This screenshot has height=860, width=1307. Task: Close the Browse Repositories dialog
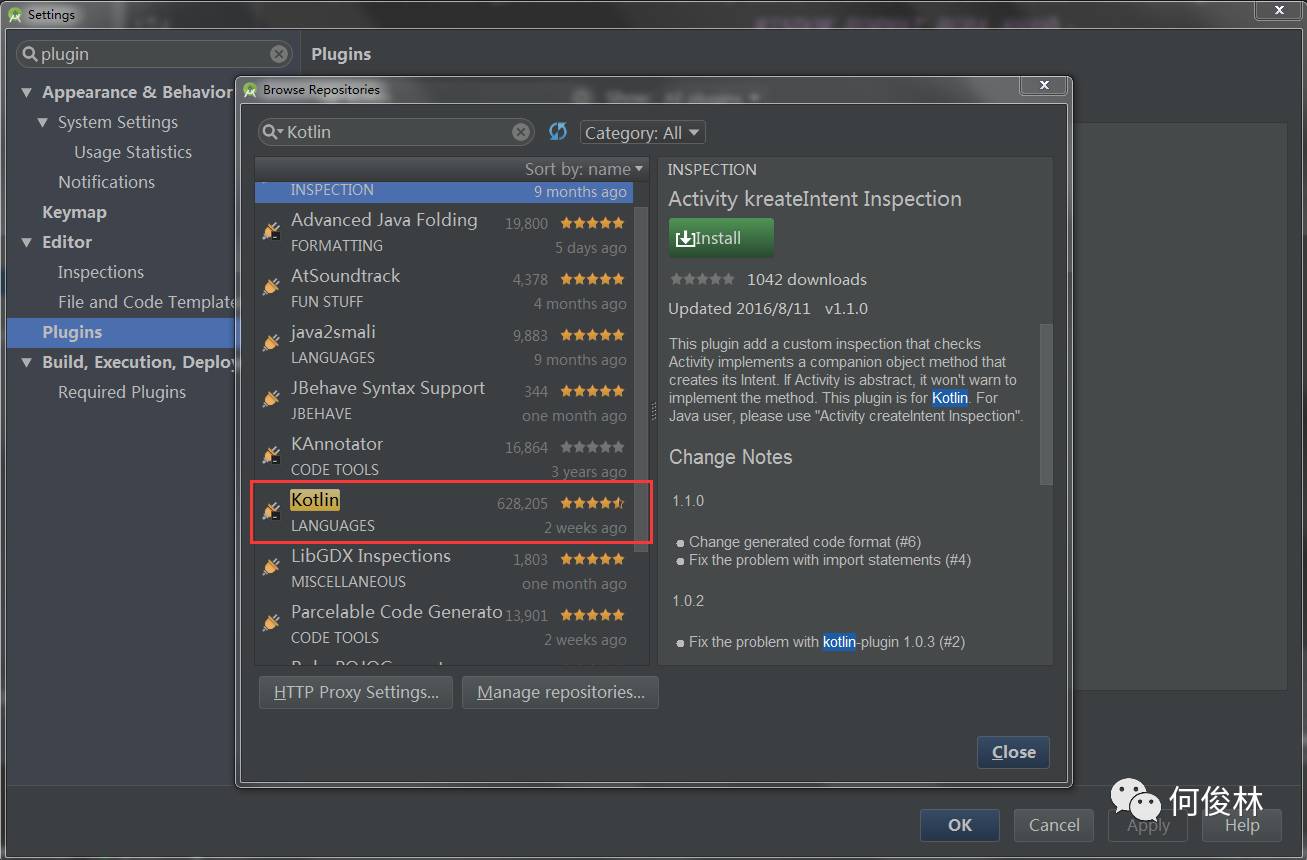point(1013,752)
